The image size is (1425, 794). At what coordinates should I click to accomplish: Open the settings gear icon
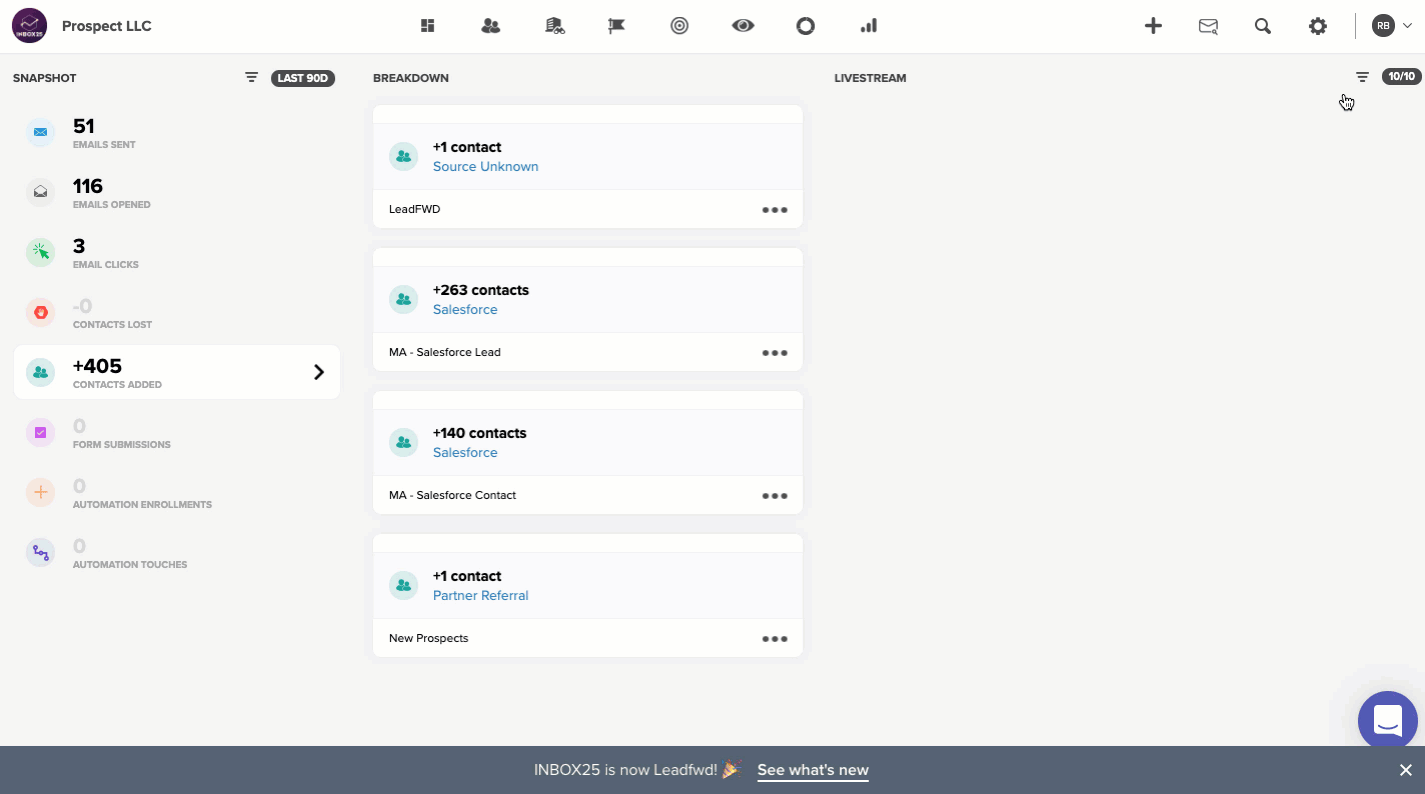pos(1318,26)
